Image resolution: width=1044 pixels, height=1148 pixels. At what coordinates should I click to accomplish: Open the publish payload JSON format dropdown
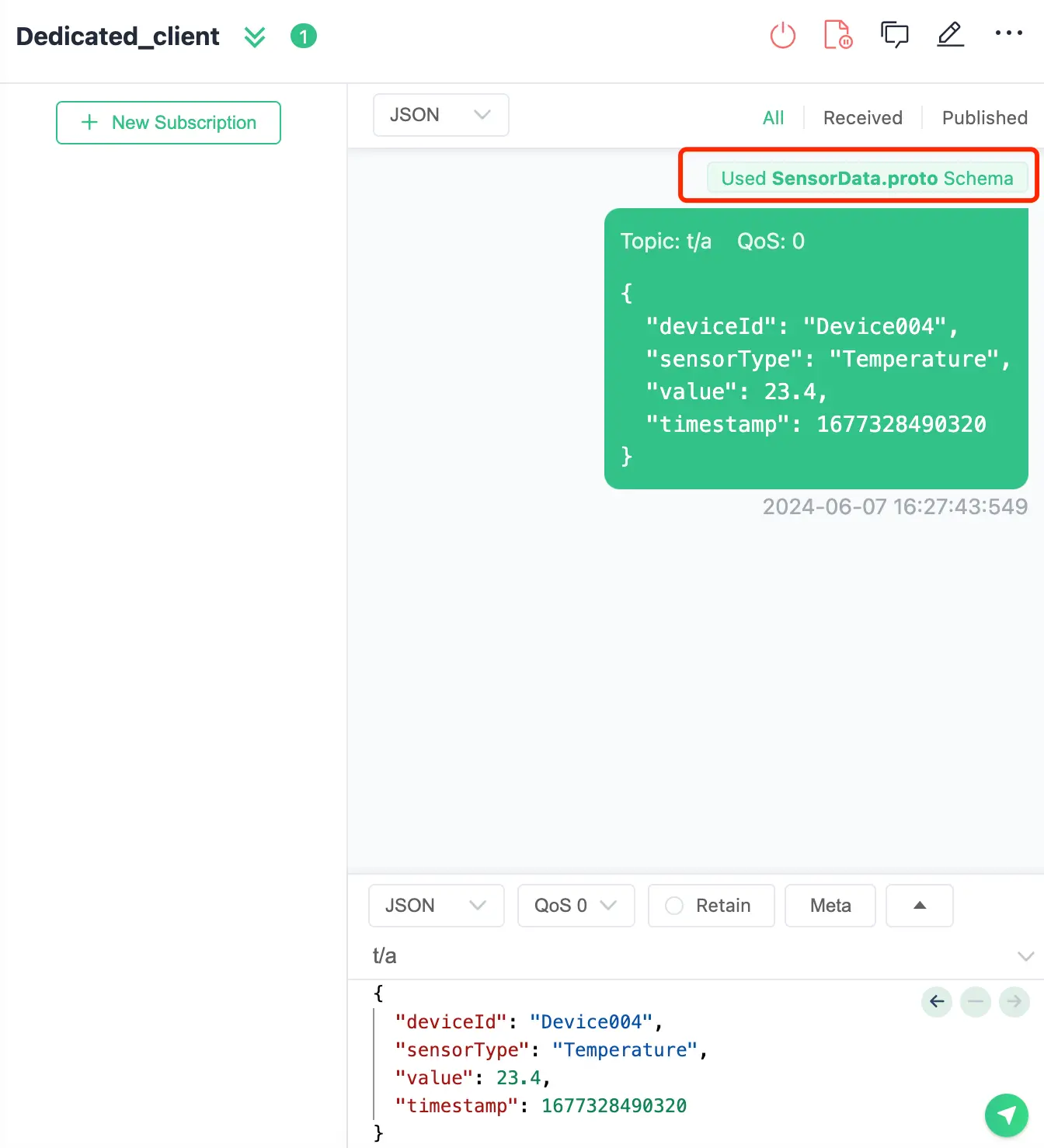(x=436, y=906)
